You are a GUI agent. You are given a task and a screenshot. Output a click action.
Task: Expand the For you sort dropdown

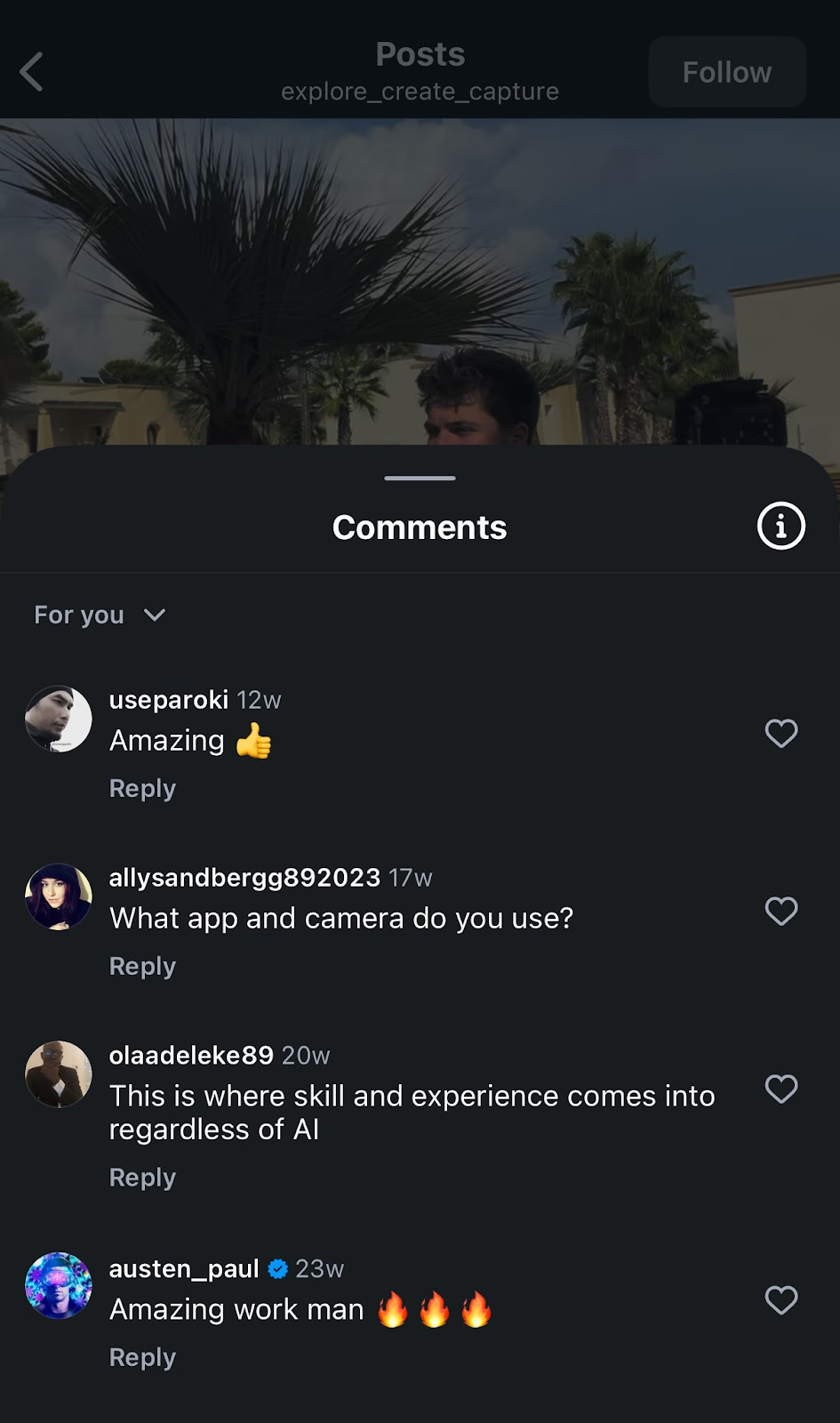(x=100, y=615)
